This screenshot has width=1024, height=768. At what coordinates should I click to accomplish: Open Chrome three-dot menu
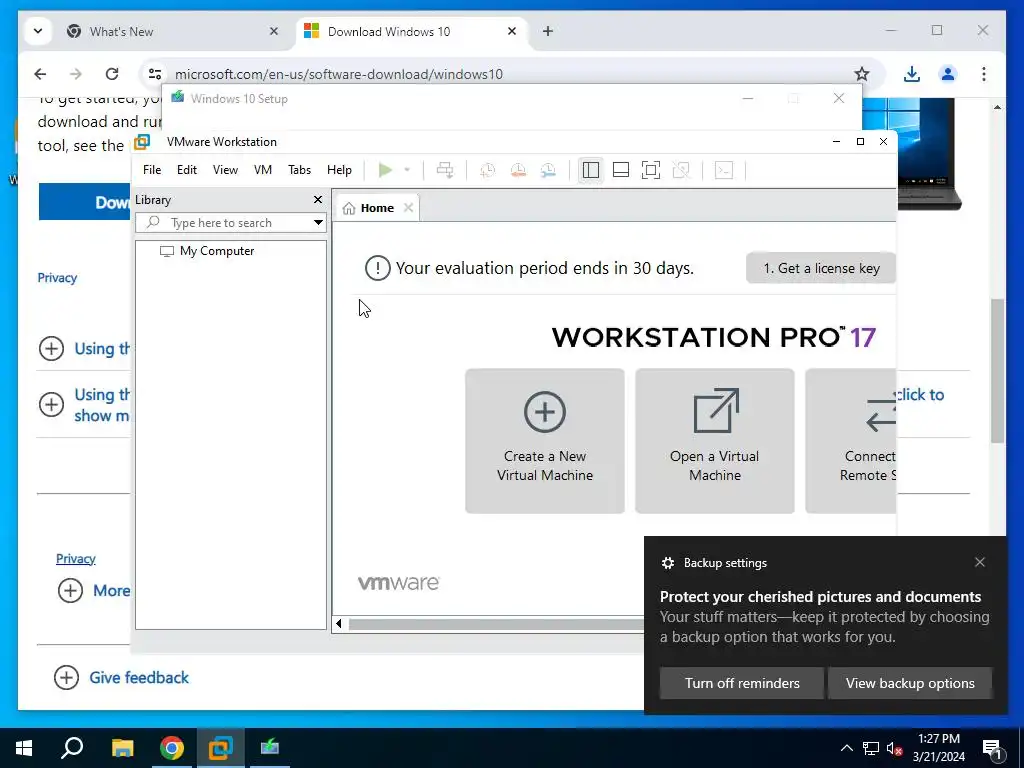[984, 74]
